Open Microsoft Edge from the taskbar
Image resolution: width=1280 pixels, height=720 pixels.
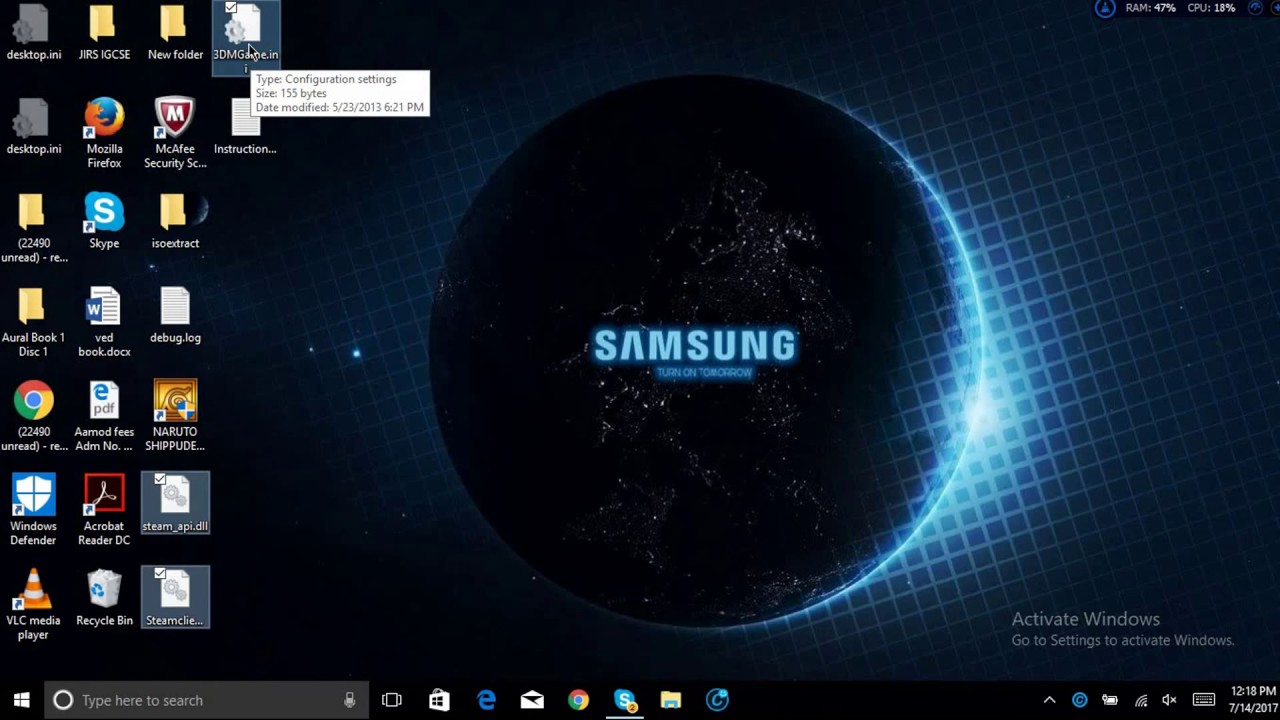pos(486,700)
